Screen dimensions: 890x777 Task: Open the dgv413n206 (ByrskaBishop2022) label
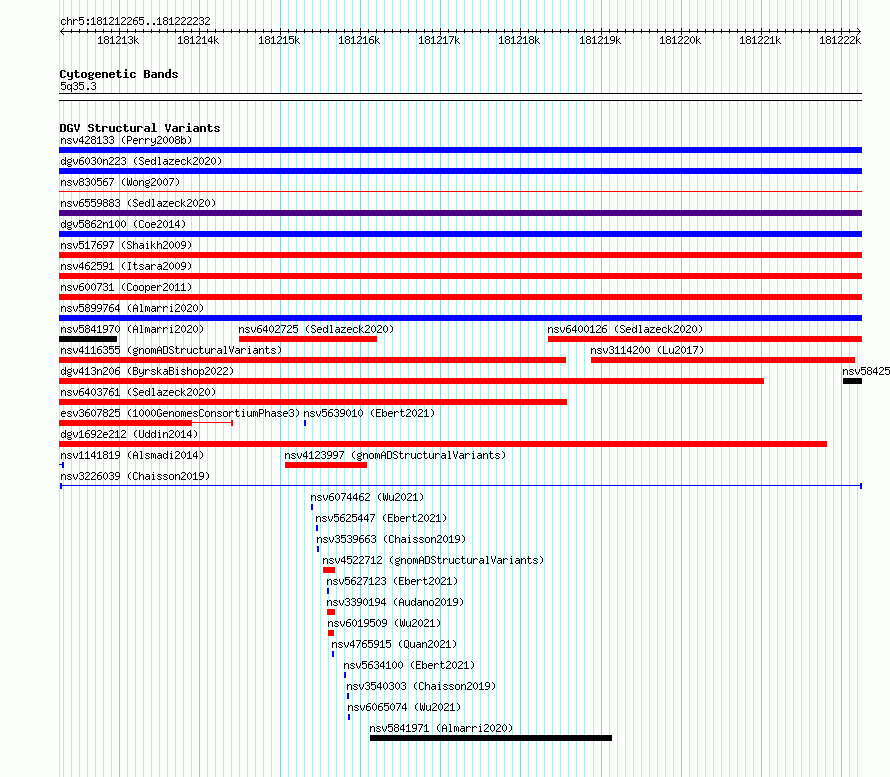(147, 371)
